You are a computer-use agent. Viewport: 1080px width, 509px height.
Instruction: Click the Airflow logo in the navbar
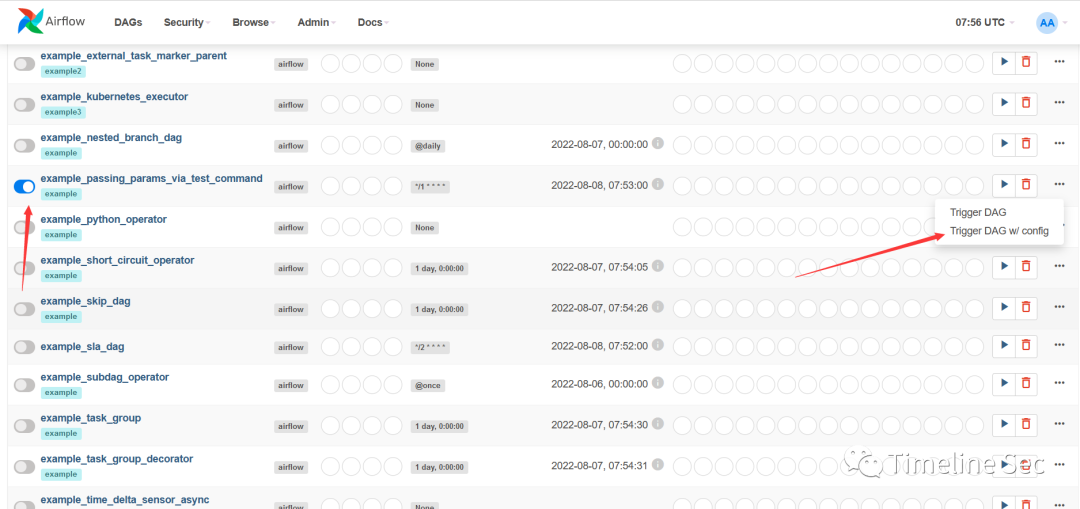click(x=51, y=21)
